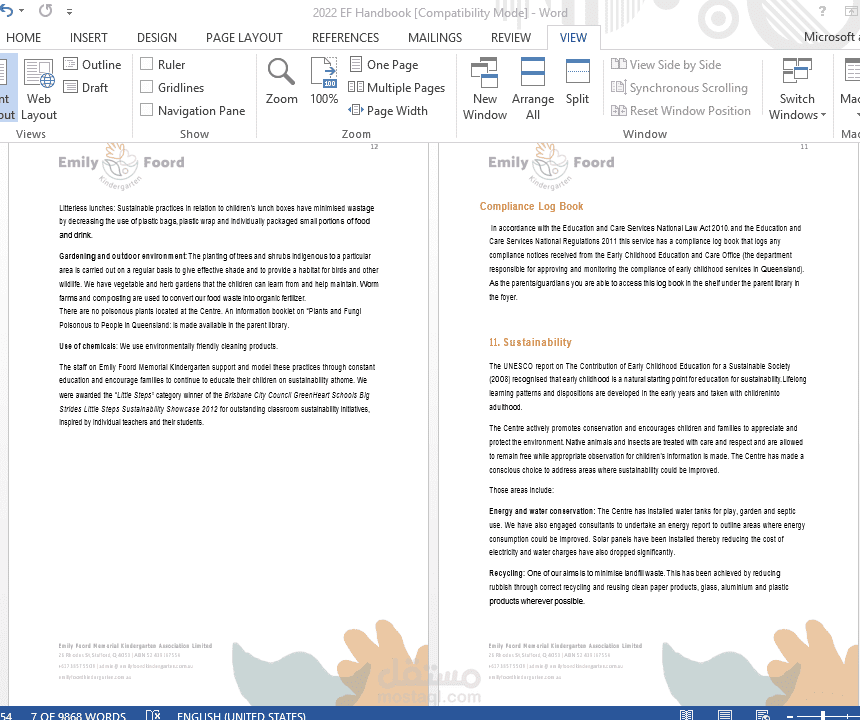
Task: Click 'Litterless lunches' paragraph start
Action: pos(87,208)
